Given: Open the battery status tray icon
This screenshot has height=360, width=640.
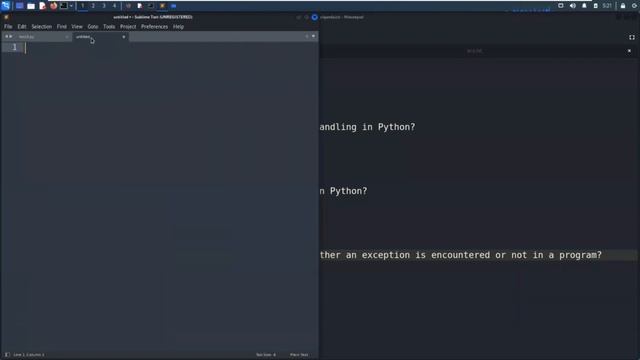Looking at the screenshot, I should point(596,6).
